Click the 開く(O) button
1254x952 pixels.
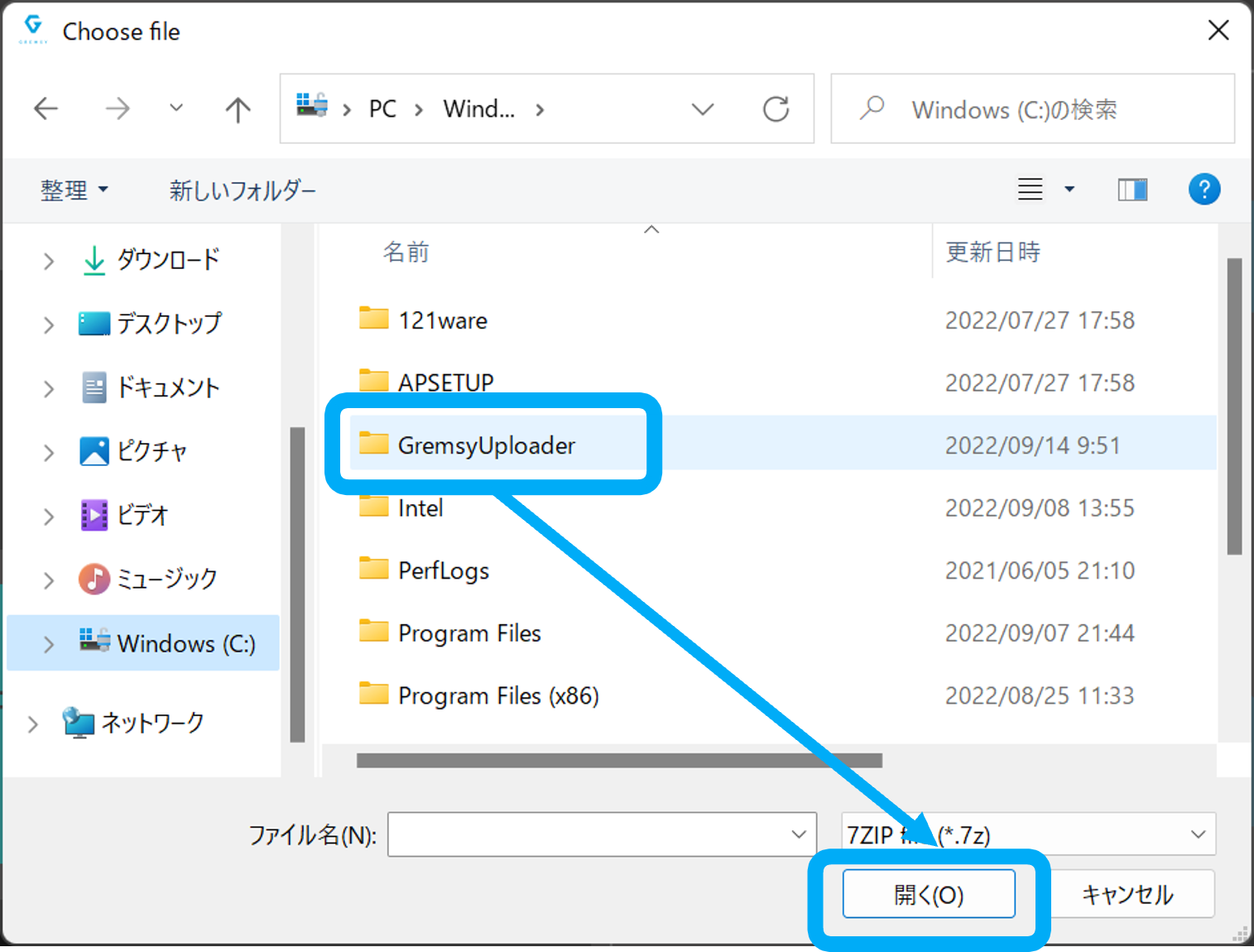(929, 894)
